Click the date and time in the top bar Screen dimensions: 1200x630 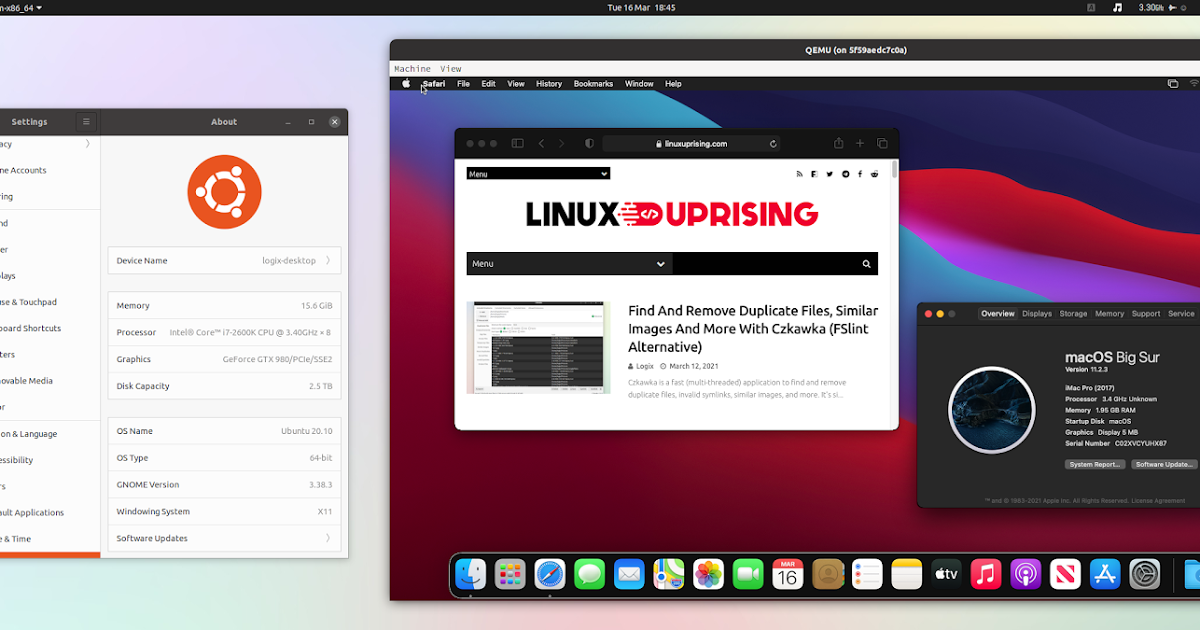(642, 7)
